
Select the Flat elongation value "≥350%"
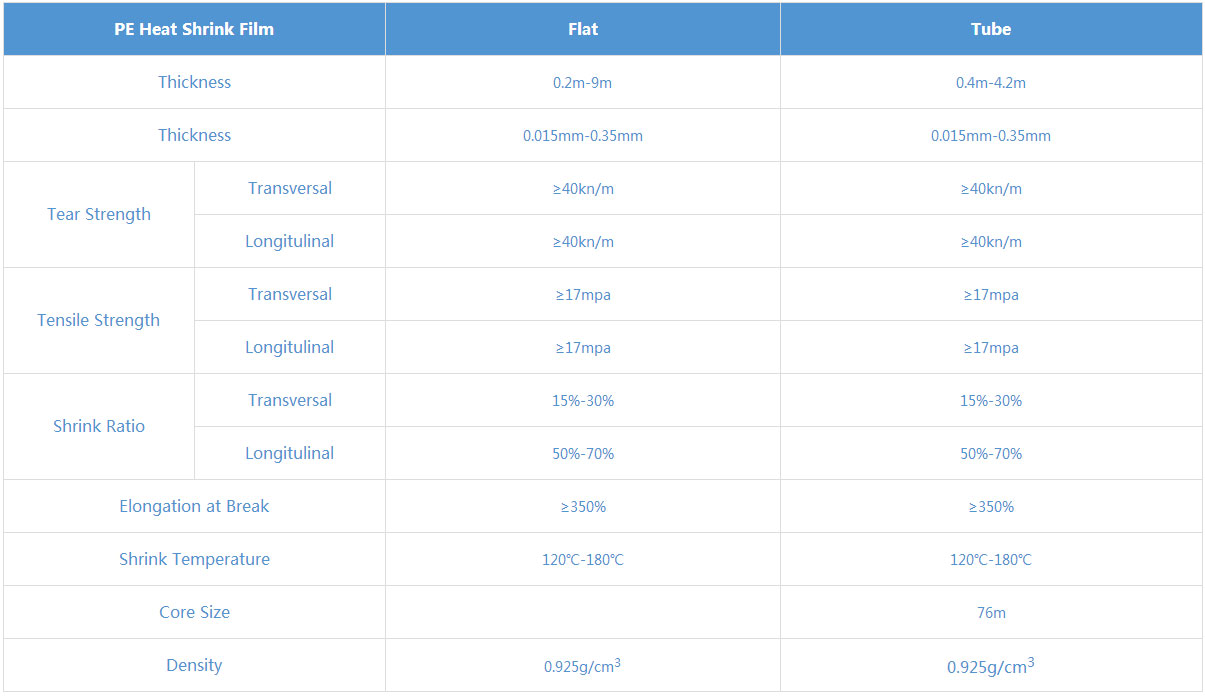583,507
